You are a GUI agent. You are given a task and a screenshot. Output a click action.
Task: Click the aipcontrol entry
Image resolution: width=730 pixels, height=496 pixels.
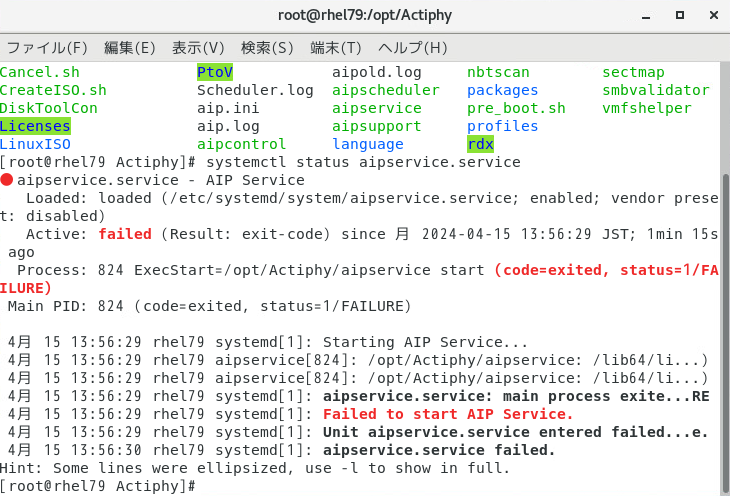tap(241, 144)
